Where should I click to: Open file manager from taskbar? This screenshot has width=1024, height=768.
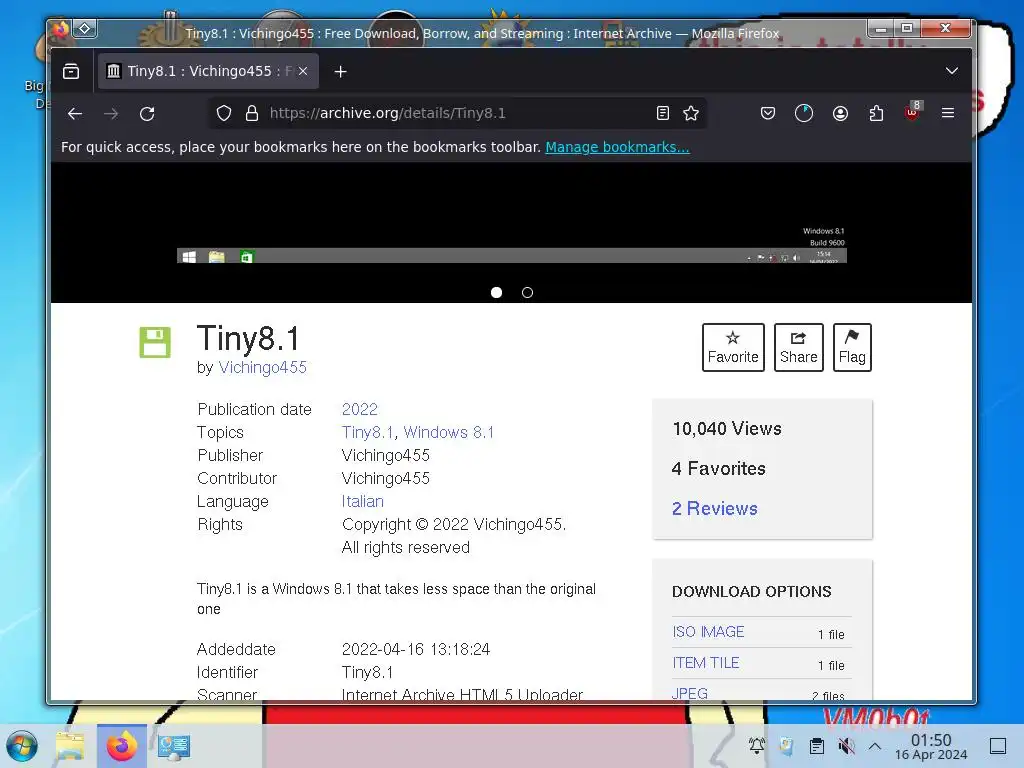pos(70,746)
